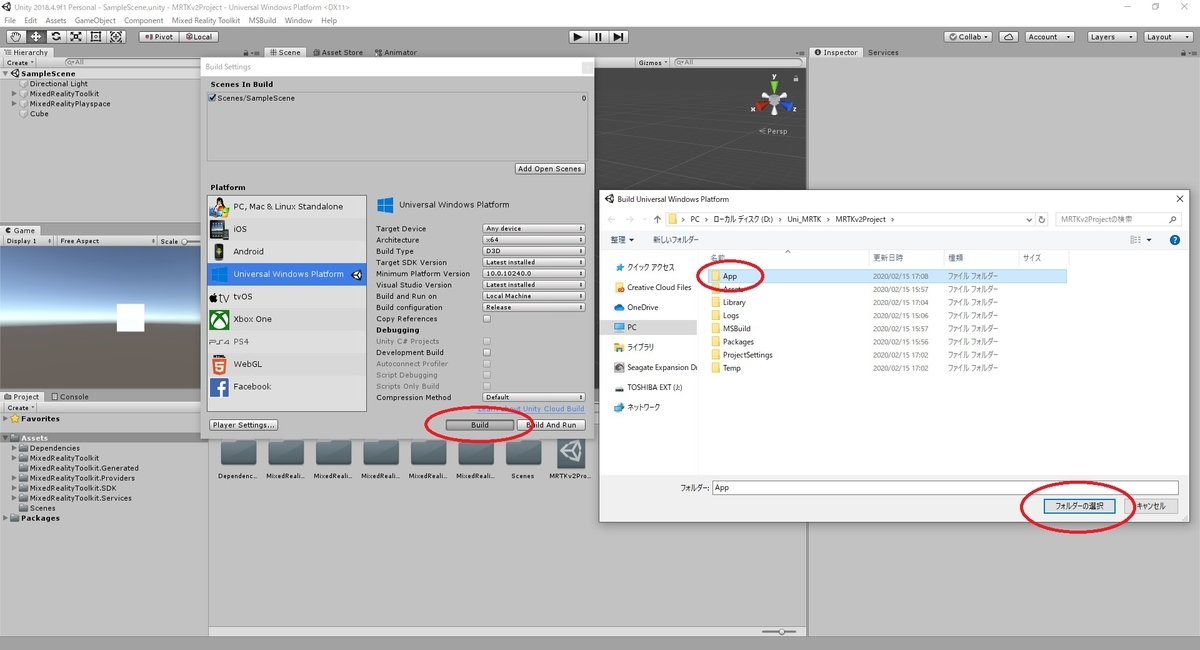Image resolution: width=1200 pixels, height=650 pixels.
Task: Open the Mixed Reality Toolkit menu
Action: click(x=205, y=20)
